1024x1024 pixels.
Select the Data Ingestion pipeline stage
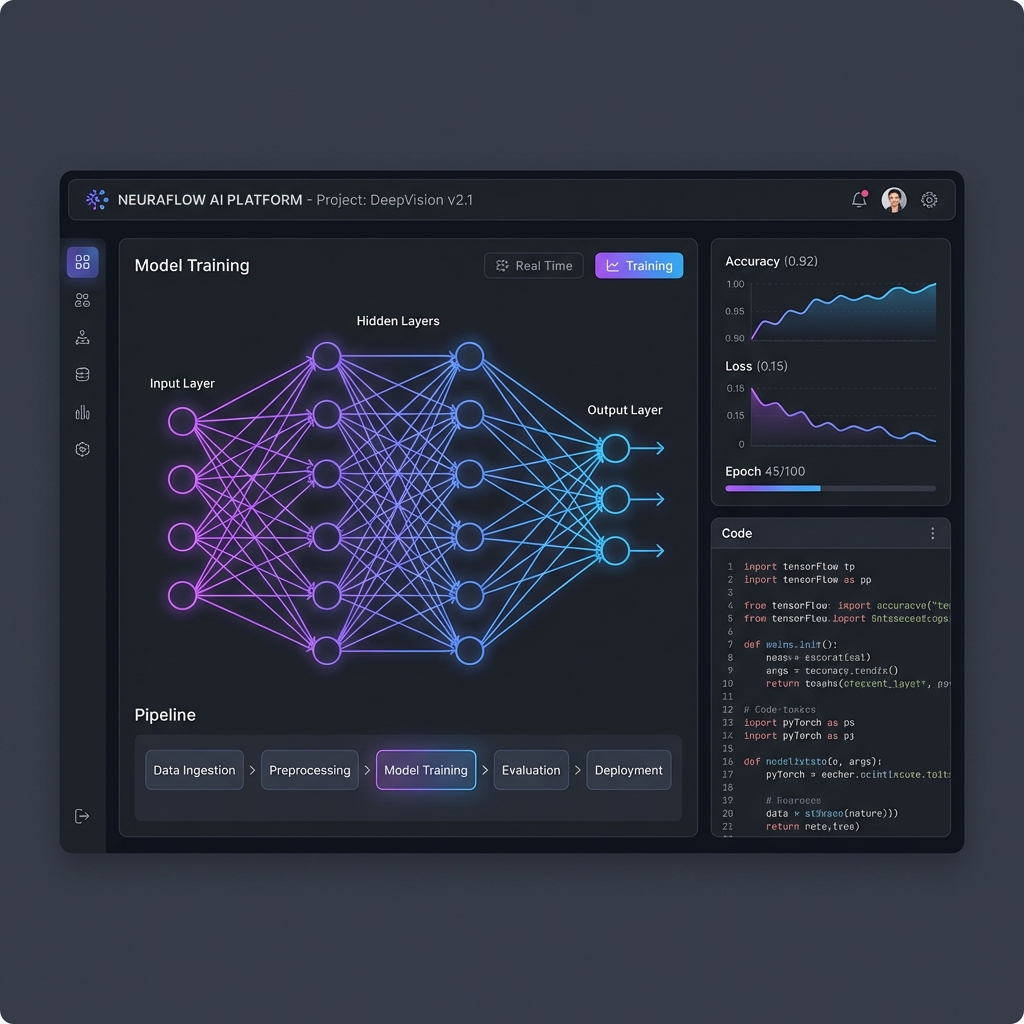[x=194, y=770]
